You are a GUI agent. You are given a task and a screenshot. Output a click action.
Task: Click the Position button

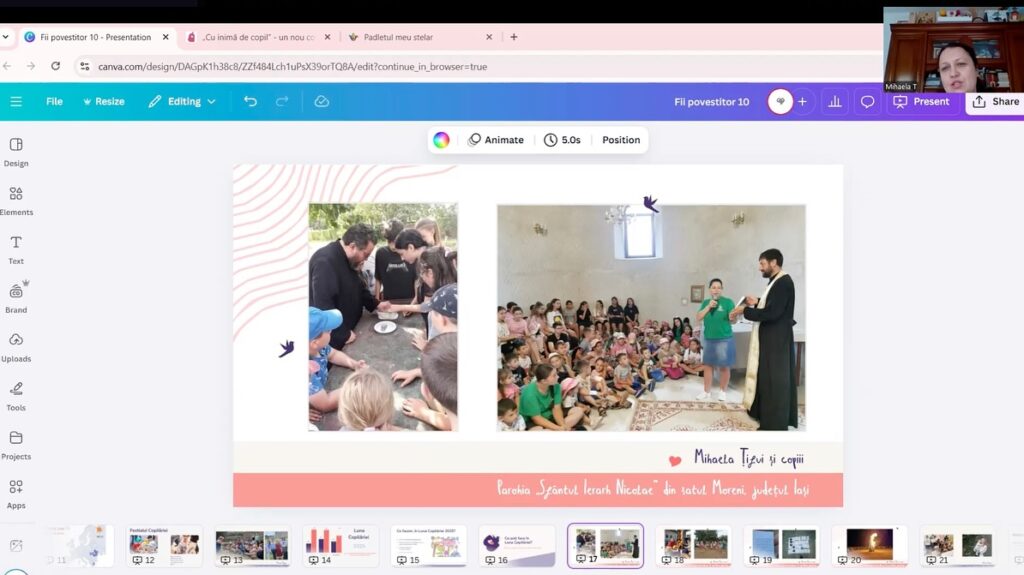(621, 140)
